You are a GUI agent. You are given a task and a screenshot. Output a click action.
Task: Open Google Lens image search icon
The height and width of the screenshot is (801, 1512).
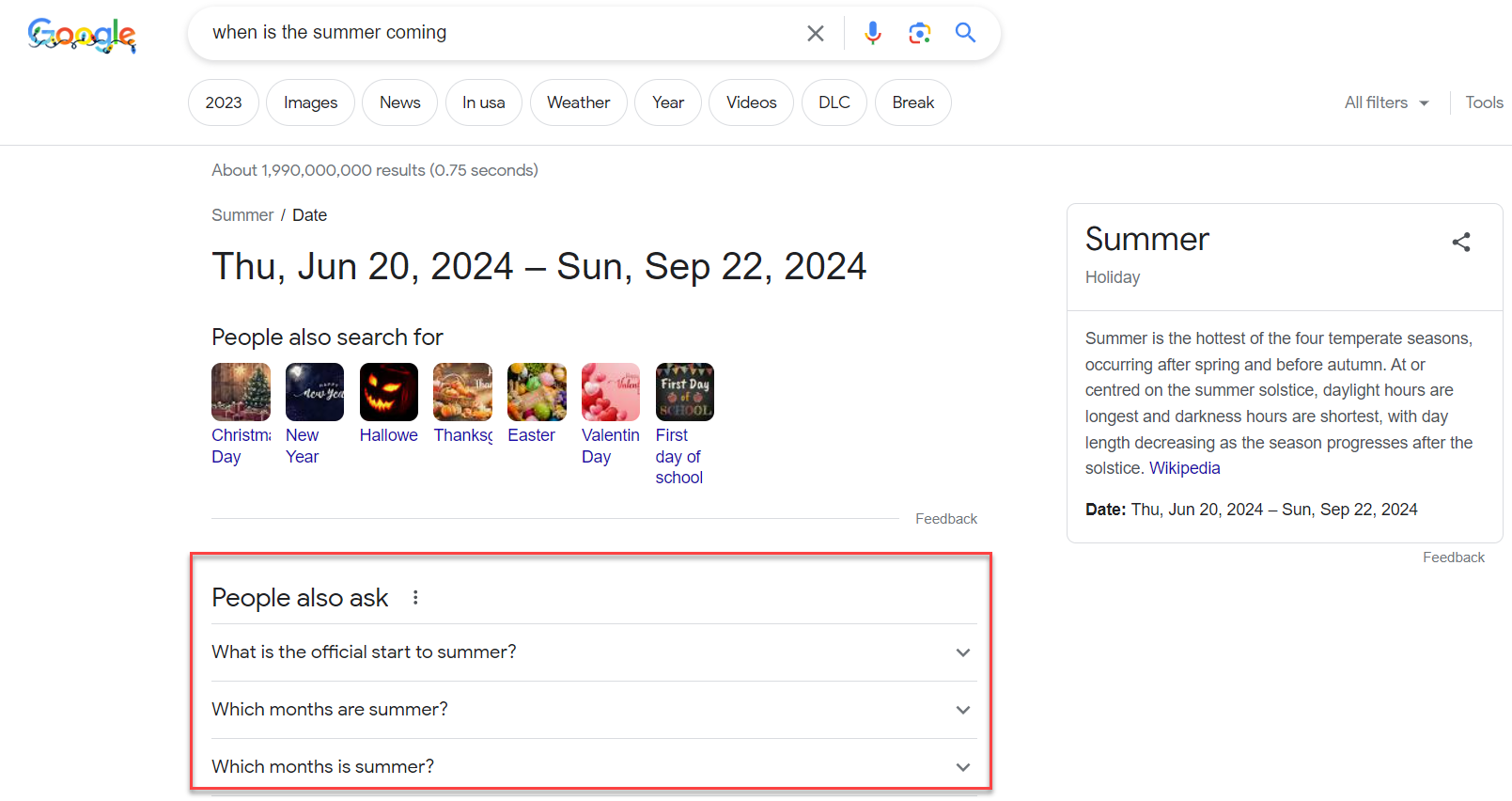[919, 33]
